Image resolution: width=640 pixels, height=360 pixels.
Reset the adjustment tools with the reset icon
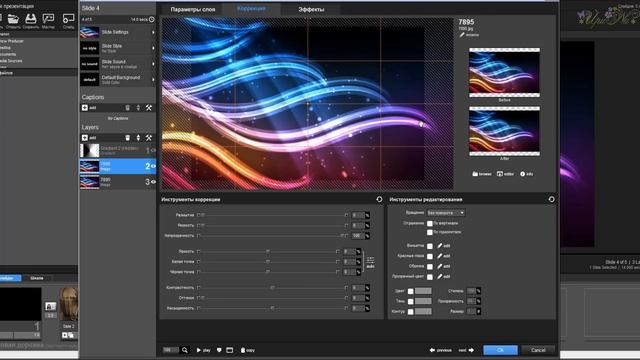[379, 199]
